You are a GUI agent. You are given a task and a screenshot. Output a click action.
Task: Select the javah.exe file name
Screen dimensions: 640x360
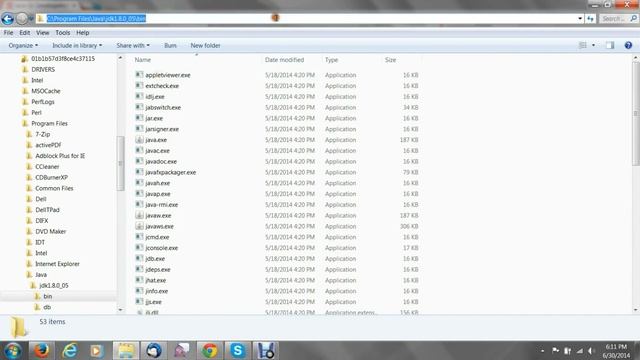(158, 183)
